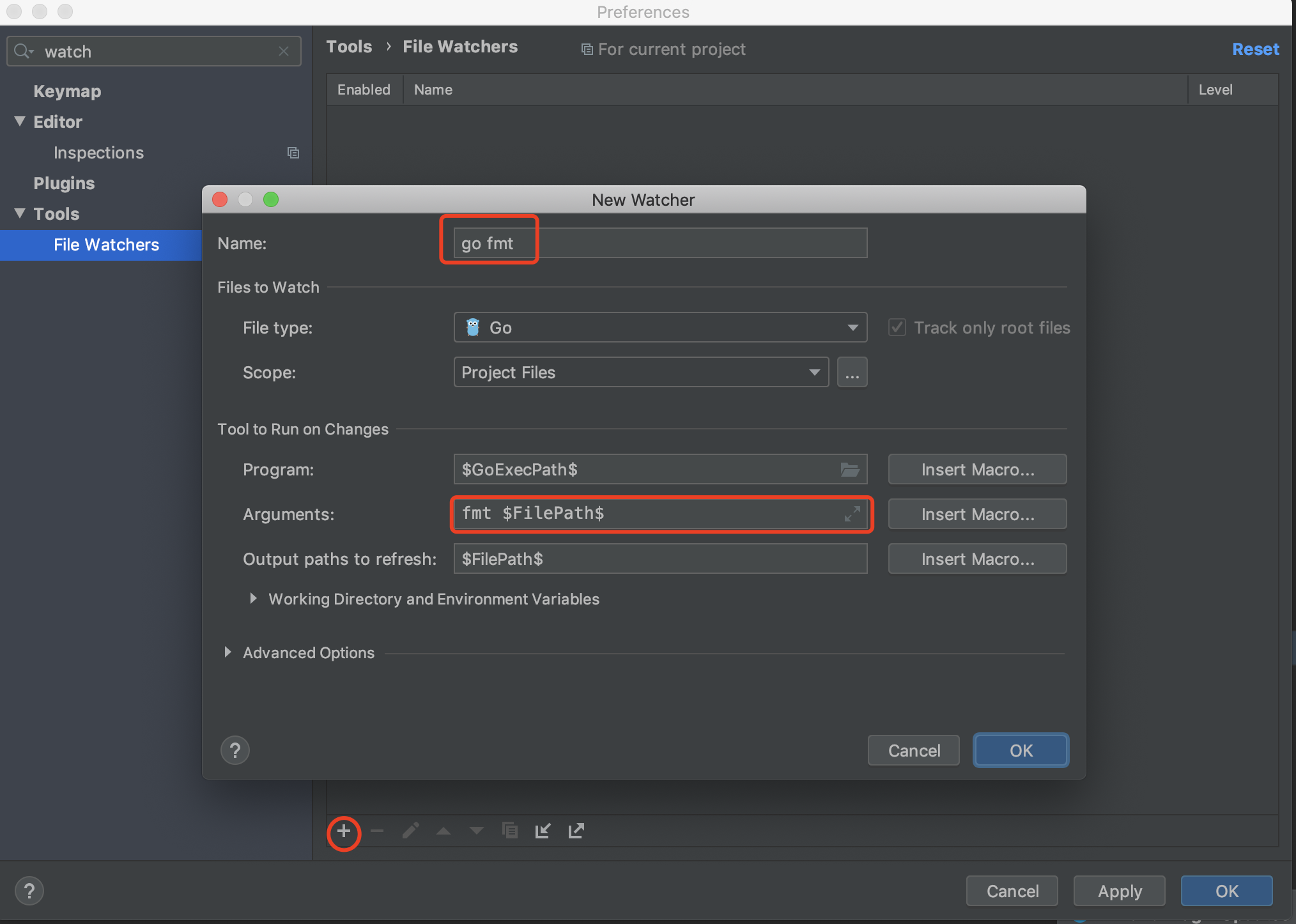This screenshot has height=924, width=1296.
Task: Click the add watcher plus icon
Action: click(x=344, y=831)
